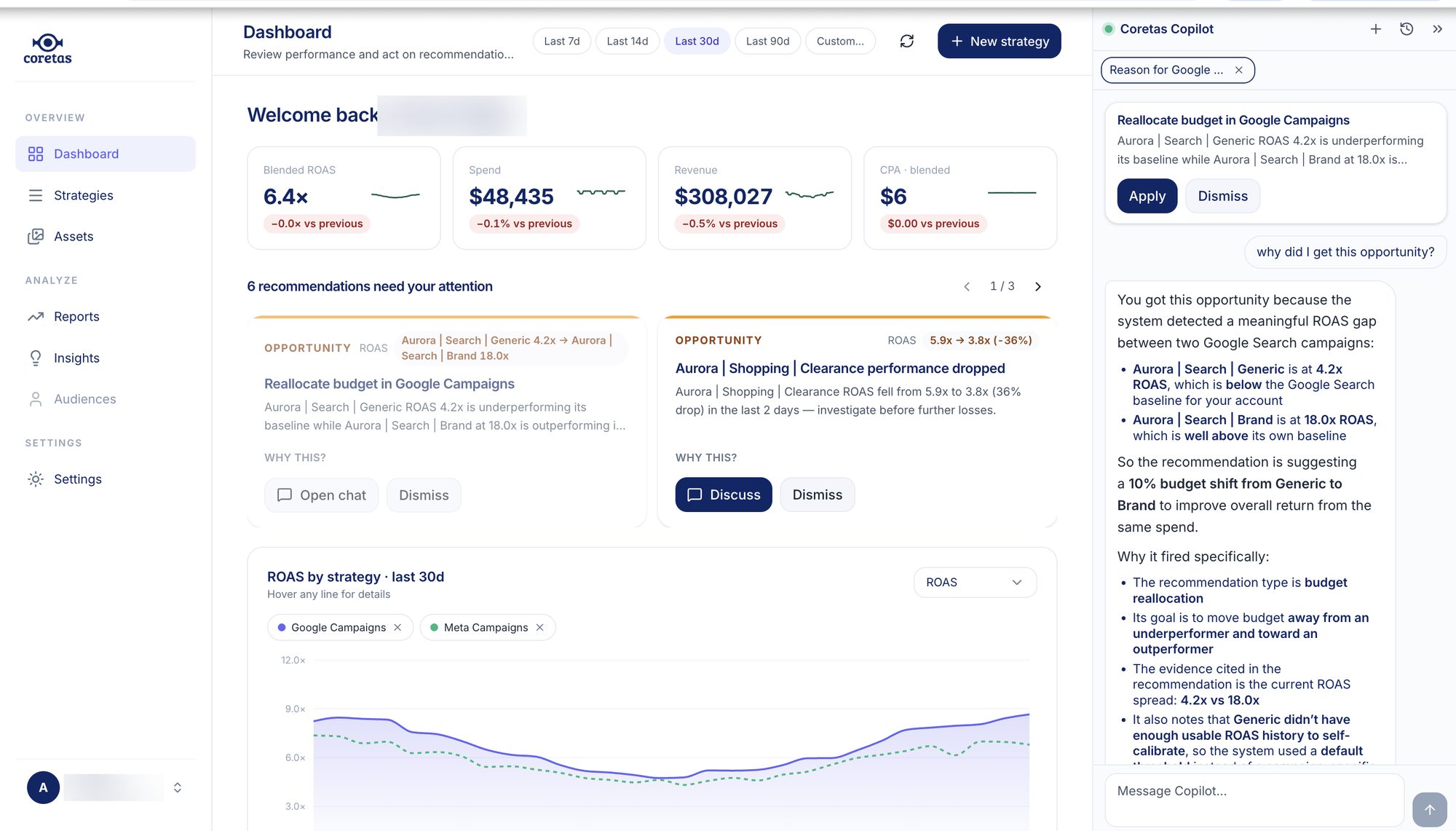This screenshot has height=831, width=1456.
Task: Open the Spend $48,435 metric card
Action: tap(549, 198)
